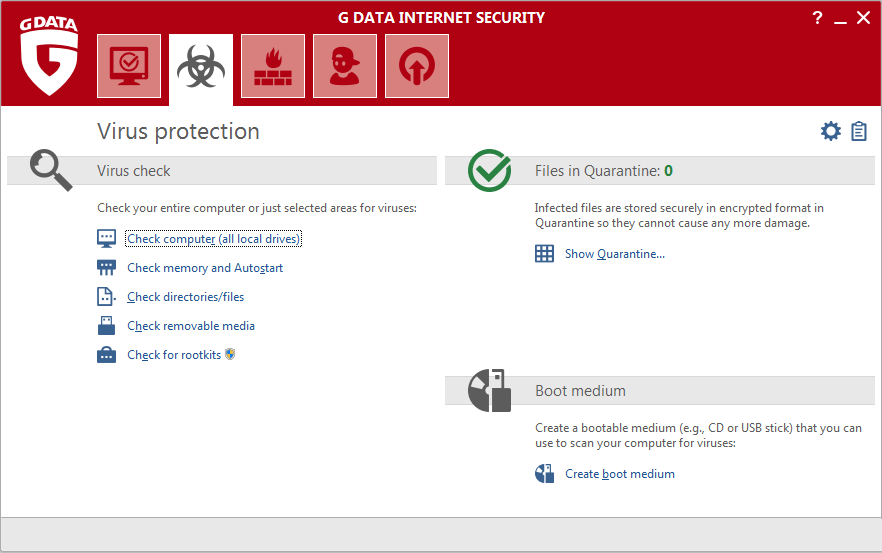The width and height of the screenshot is (882, 553).
Task: Click the Check computer monitor icon
Action: [106, 239]
